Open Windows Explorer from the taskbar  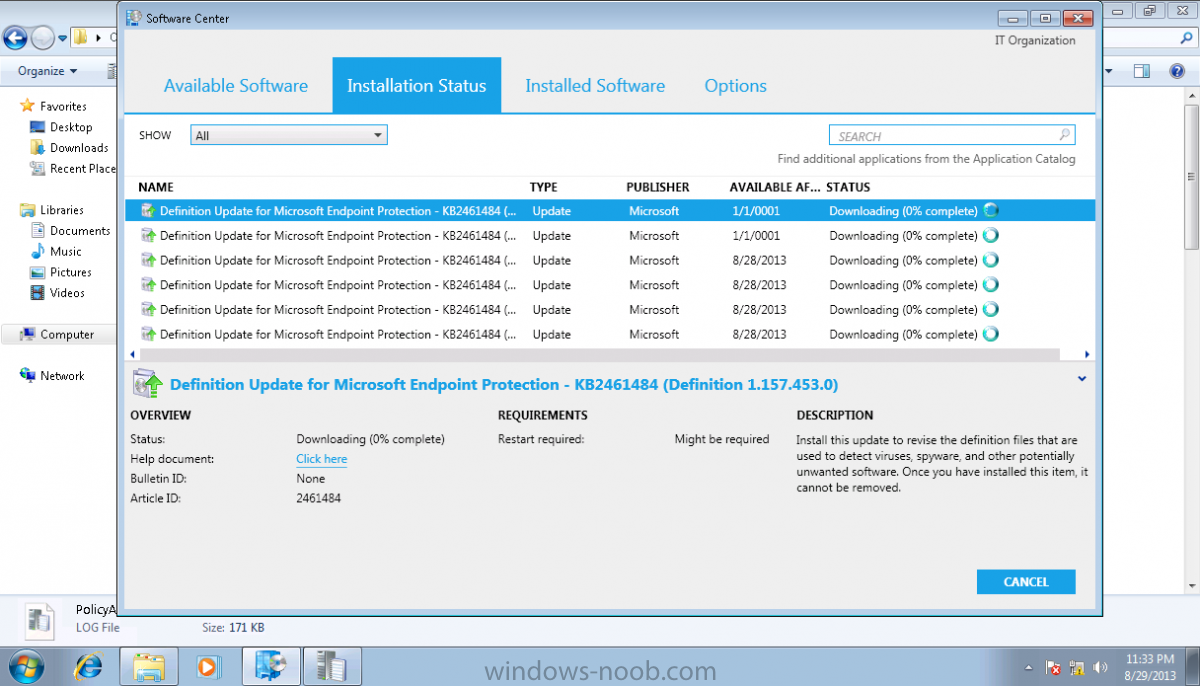pos(149,665)
